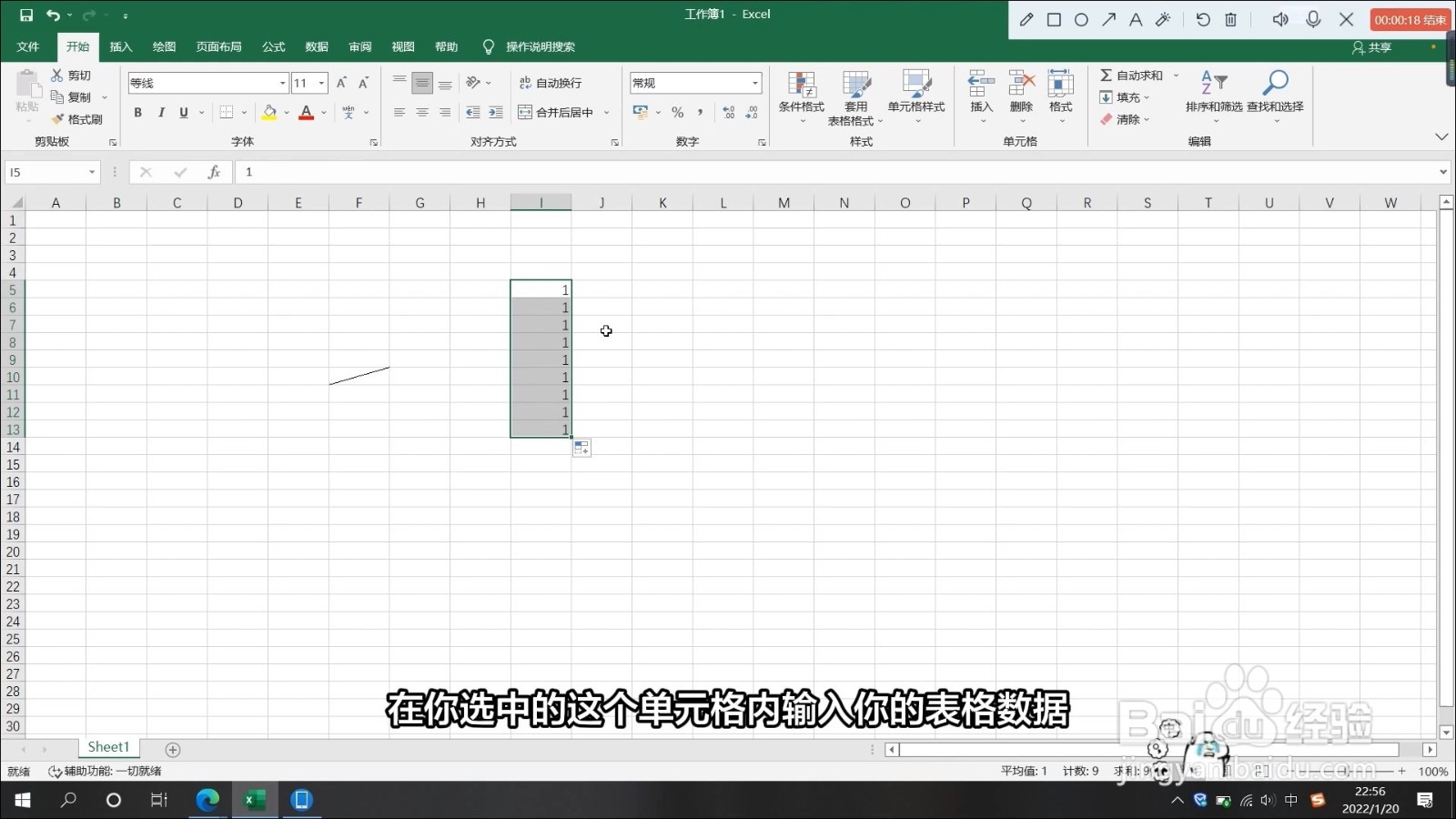Toggle center horizontal alignment
1456x819 pixels.
pos(422,112)
